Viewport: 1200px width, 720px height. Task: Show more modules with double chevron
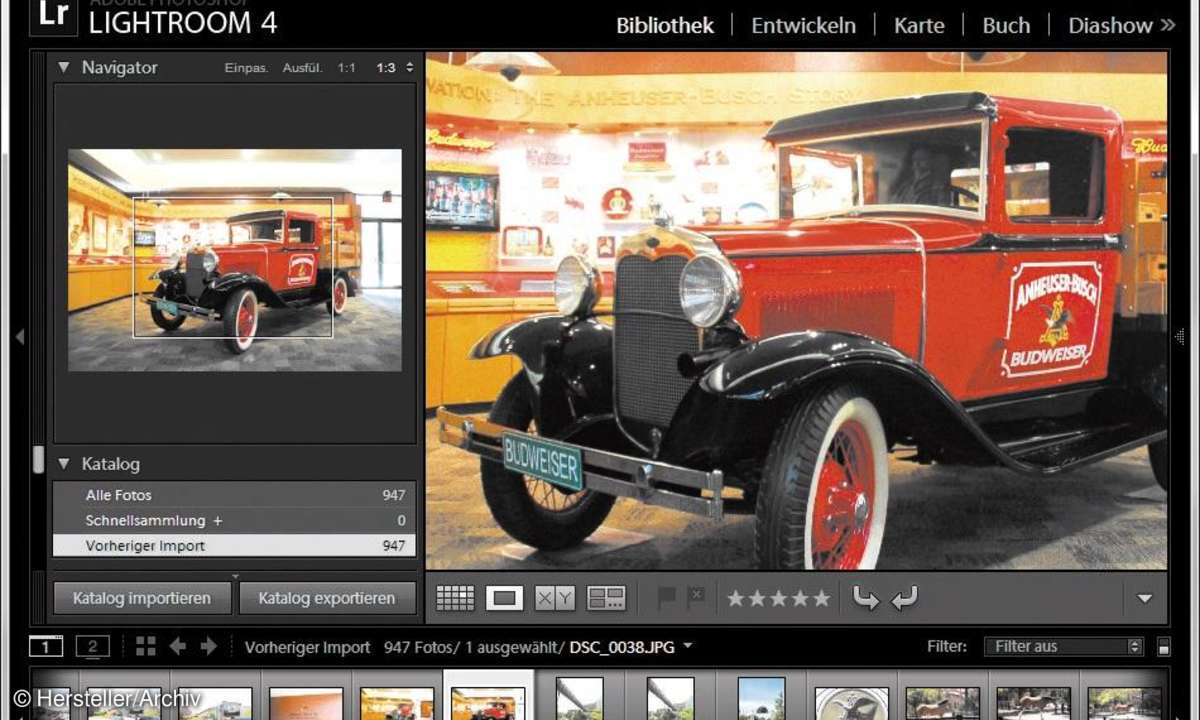click(x=1168, y=25)
